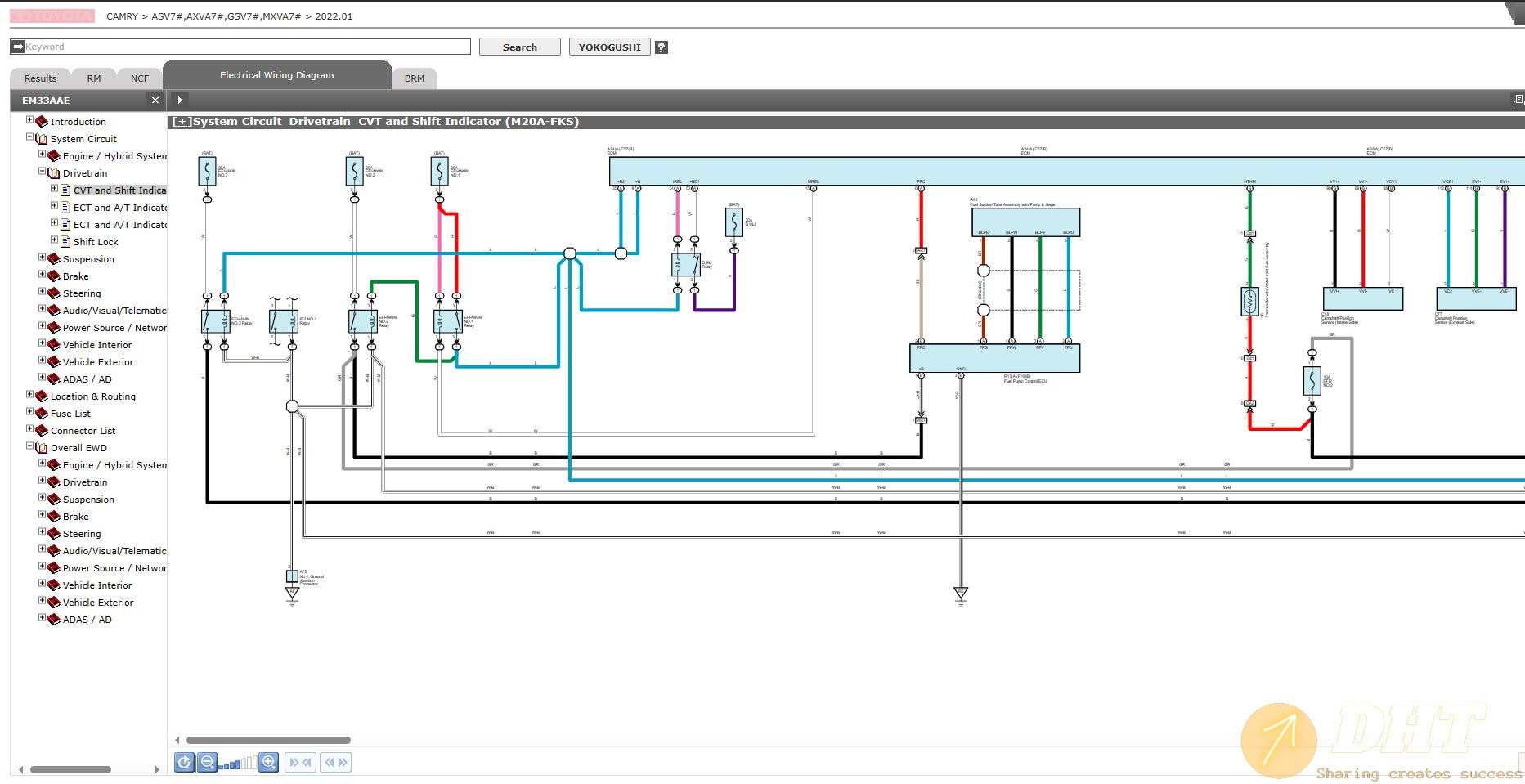Click the tree panel horizontal scrollbar thumb
Image resolution: width=1525 pixels, height=784 pixels.
tap(70, 769)
